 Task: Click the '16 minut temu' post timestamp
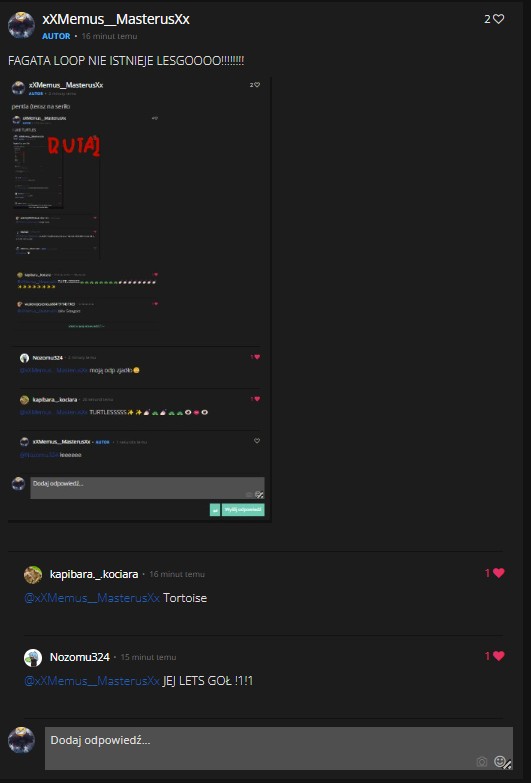(x=109, y=36)
